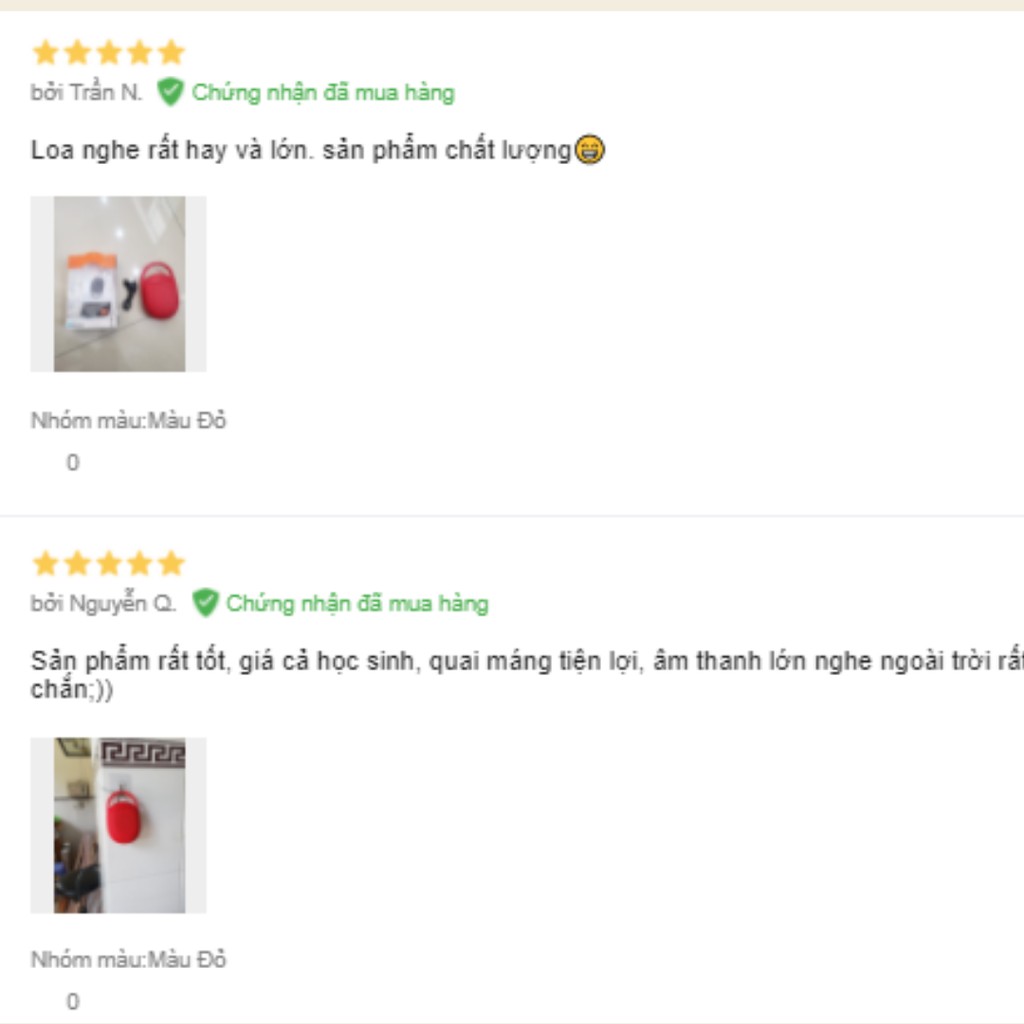
Task: Select the leftmost star of Trần N.'s rating
Action: point(46,52)
